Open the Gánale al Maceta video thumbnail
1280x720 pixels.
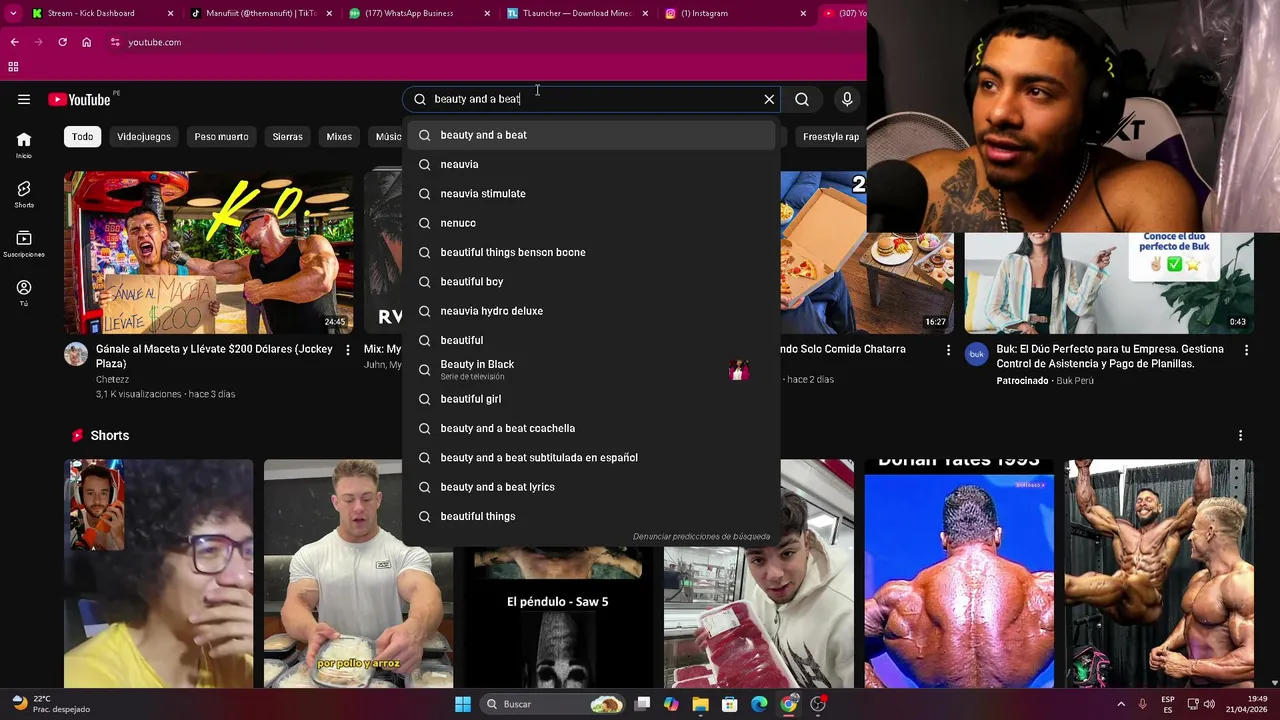208,252
